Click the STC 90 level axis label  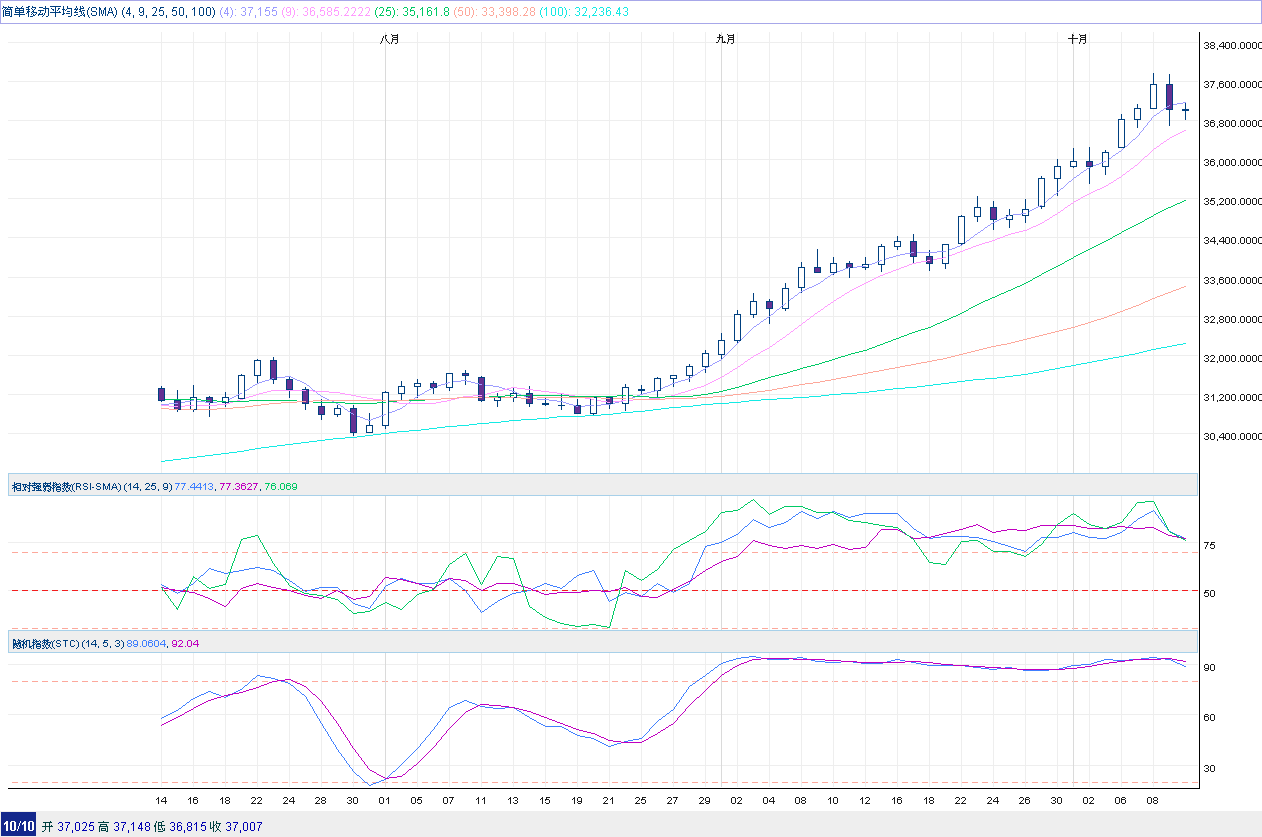click(1208, 667)
